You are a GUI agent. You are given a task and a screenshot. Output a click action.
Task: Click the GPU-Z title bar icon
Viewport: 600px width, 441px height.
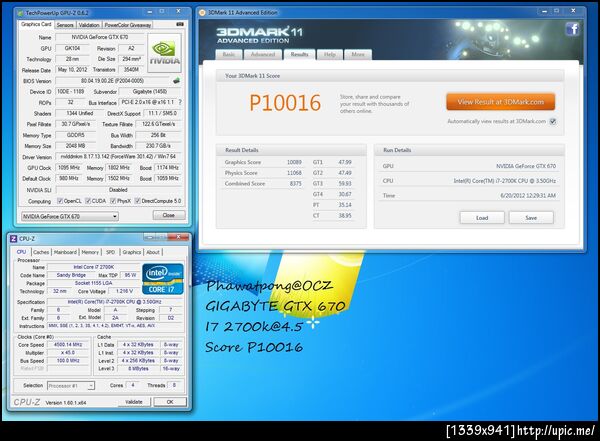21,13
